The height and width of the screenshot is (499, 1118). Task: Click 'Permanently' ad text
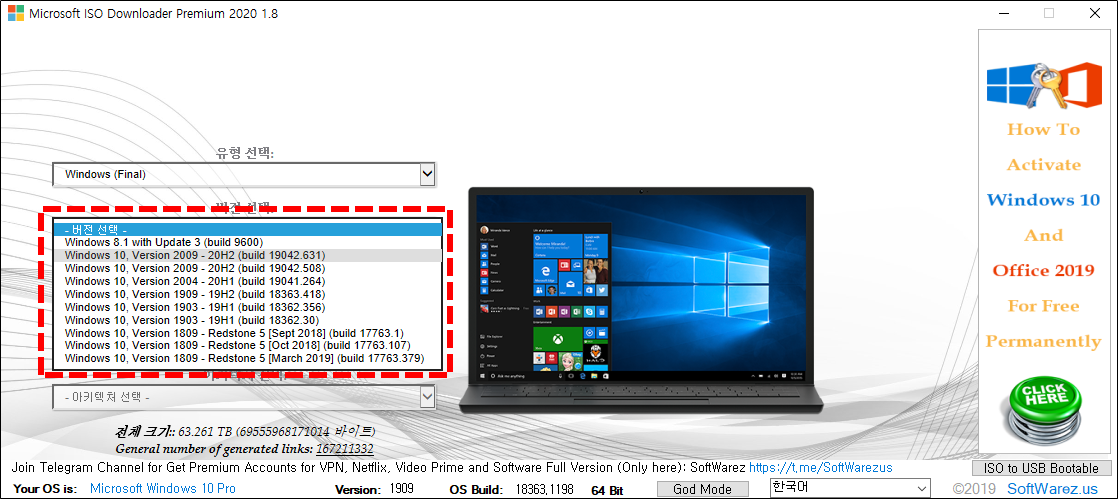coord(1043,341)
